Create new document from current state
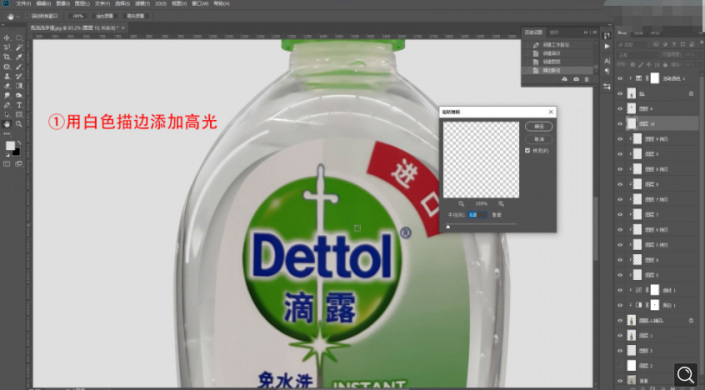 (565, 79)
